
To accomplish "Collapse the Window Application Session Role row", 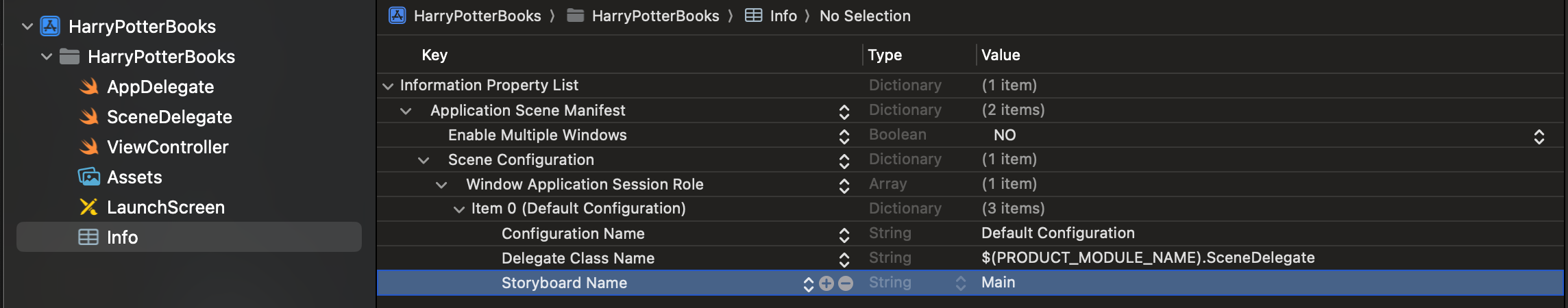I will (441, 184).
